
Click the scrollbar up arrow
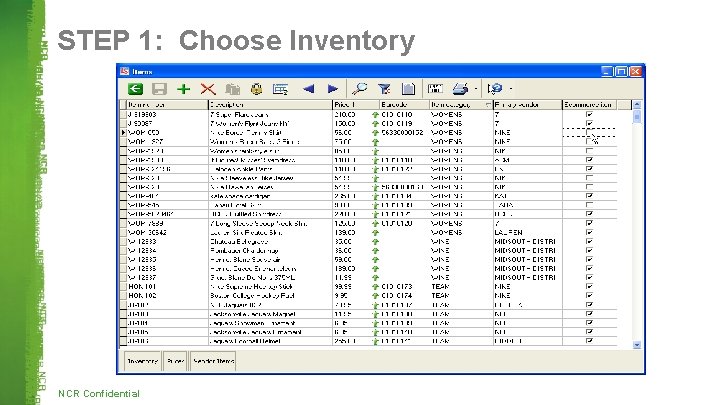coord(637,105)
